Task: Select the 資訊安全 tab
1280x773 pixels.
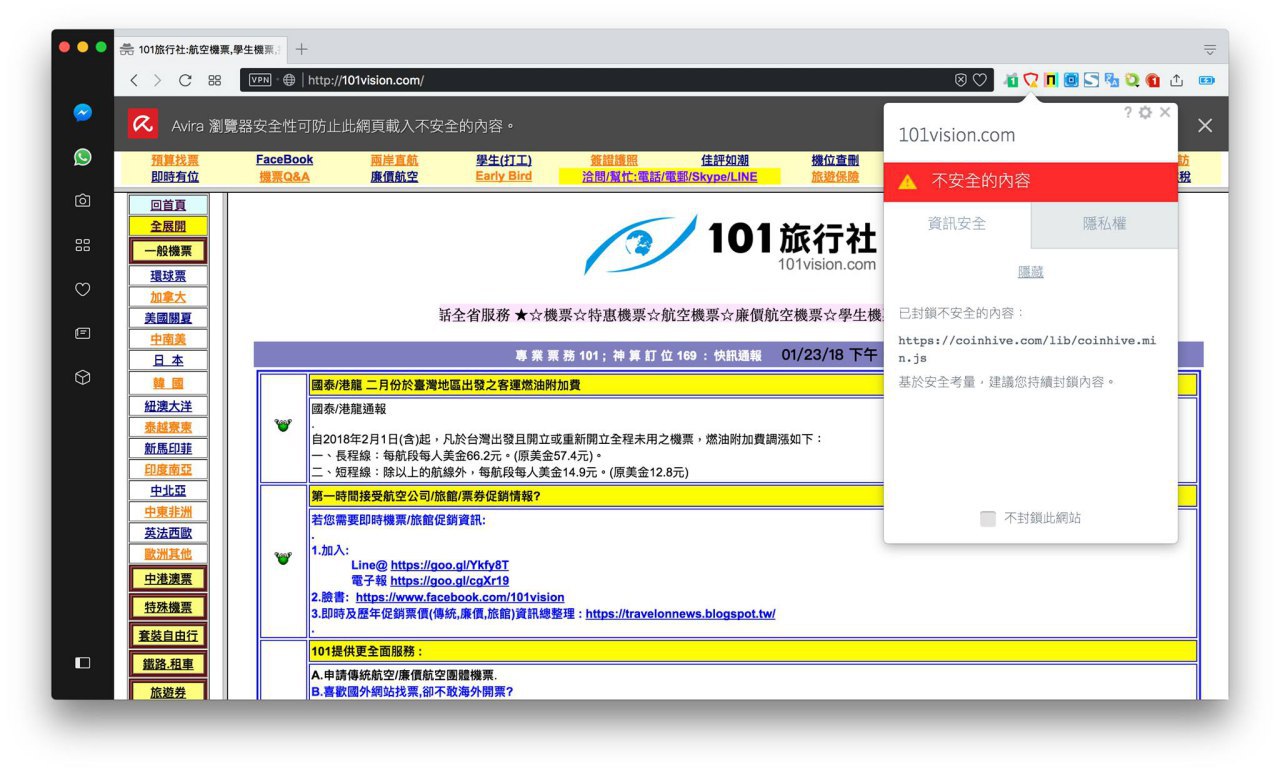Action: tap(957, 224)
